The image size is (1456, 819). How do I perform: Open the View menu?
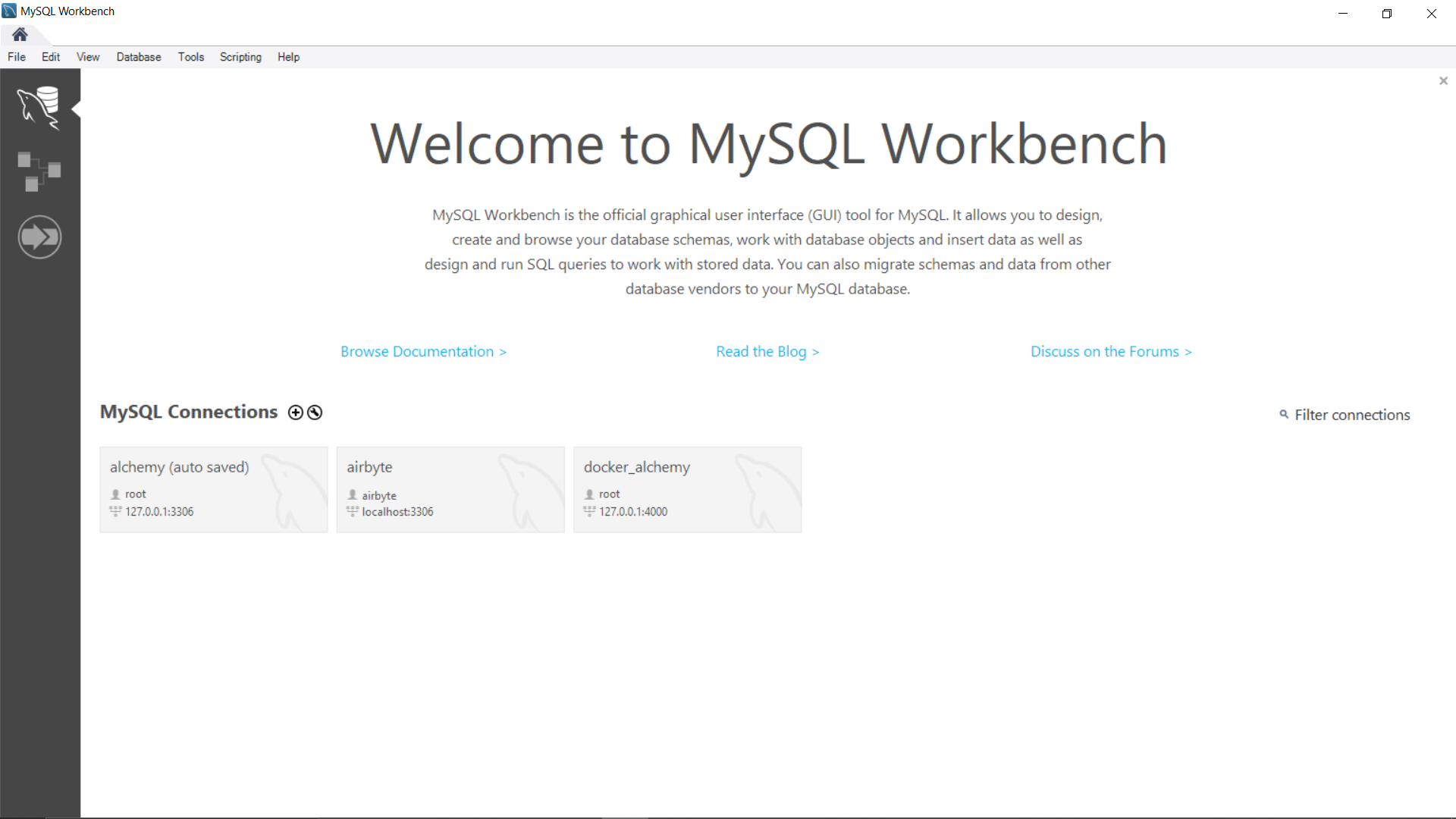(88, 57)
